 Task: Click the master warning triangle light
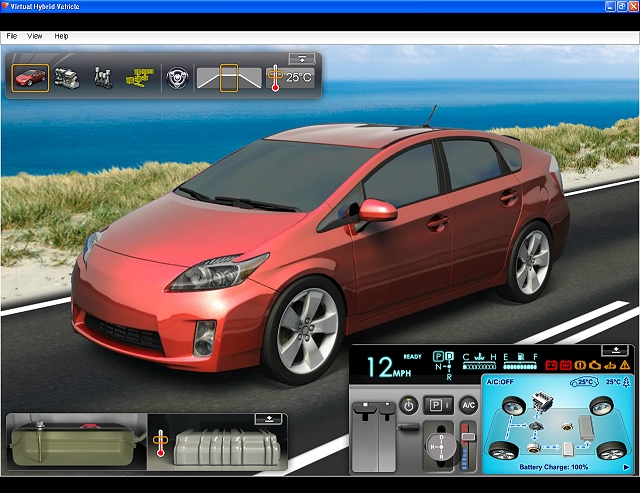coord(625,365)
